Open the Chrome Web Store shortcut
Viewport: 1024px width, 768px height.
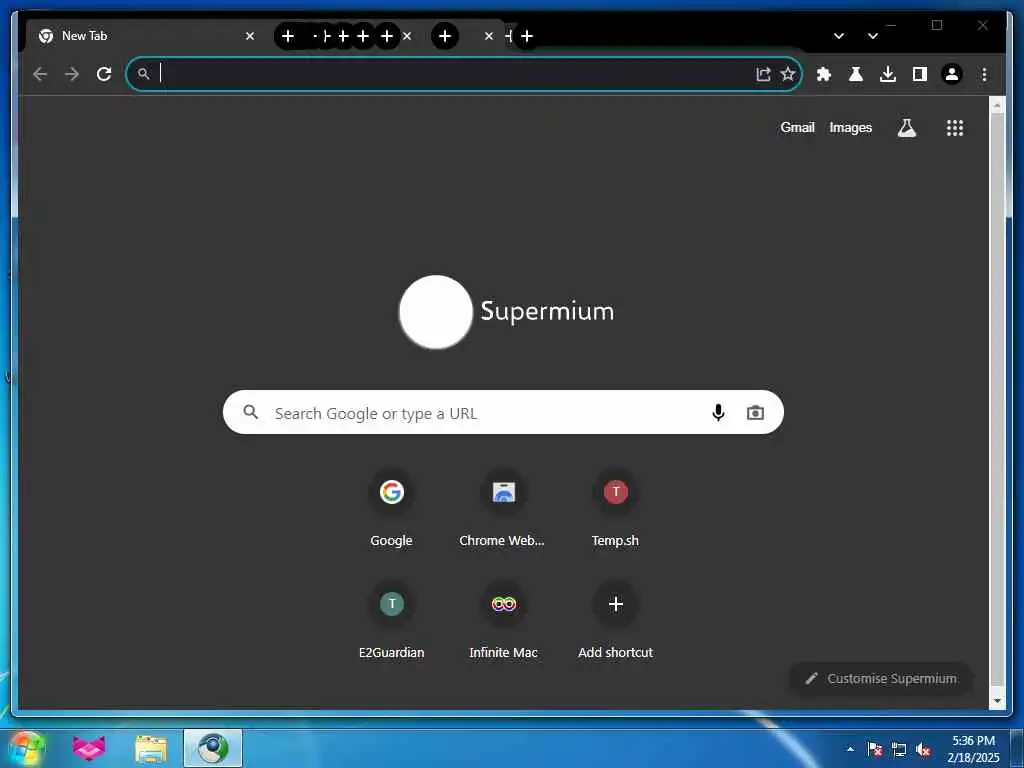pos(503,509)
